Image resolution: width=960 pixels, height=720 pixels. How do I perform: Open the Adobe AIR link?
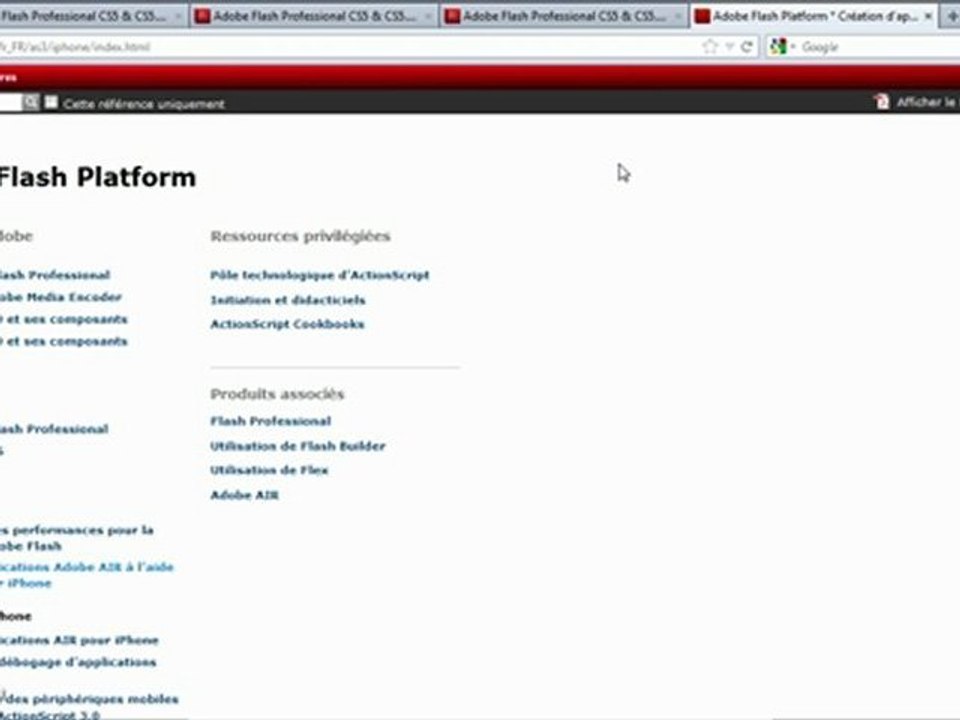pos(244,495)
